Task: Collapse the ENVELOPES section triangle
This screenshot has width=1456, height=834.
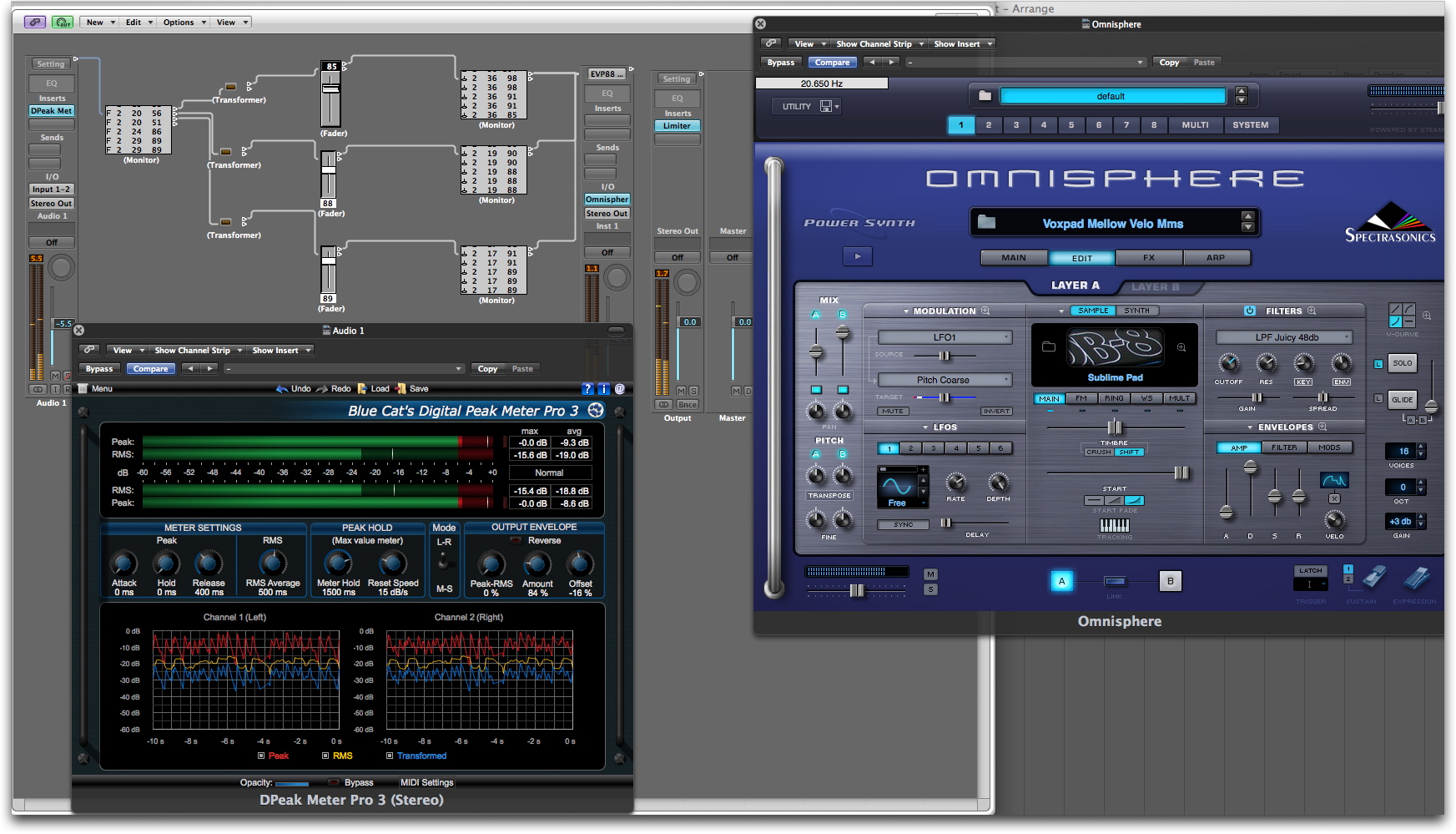Action: (1250, 427)
